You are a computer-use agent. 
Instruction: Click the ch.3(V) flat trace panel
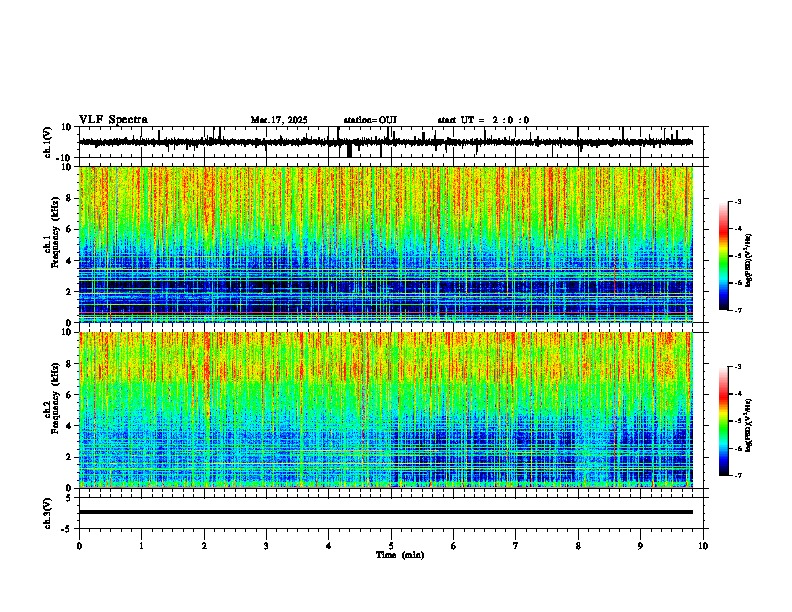391,513
